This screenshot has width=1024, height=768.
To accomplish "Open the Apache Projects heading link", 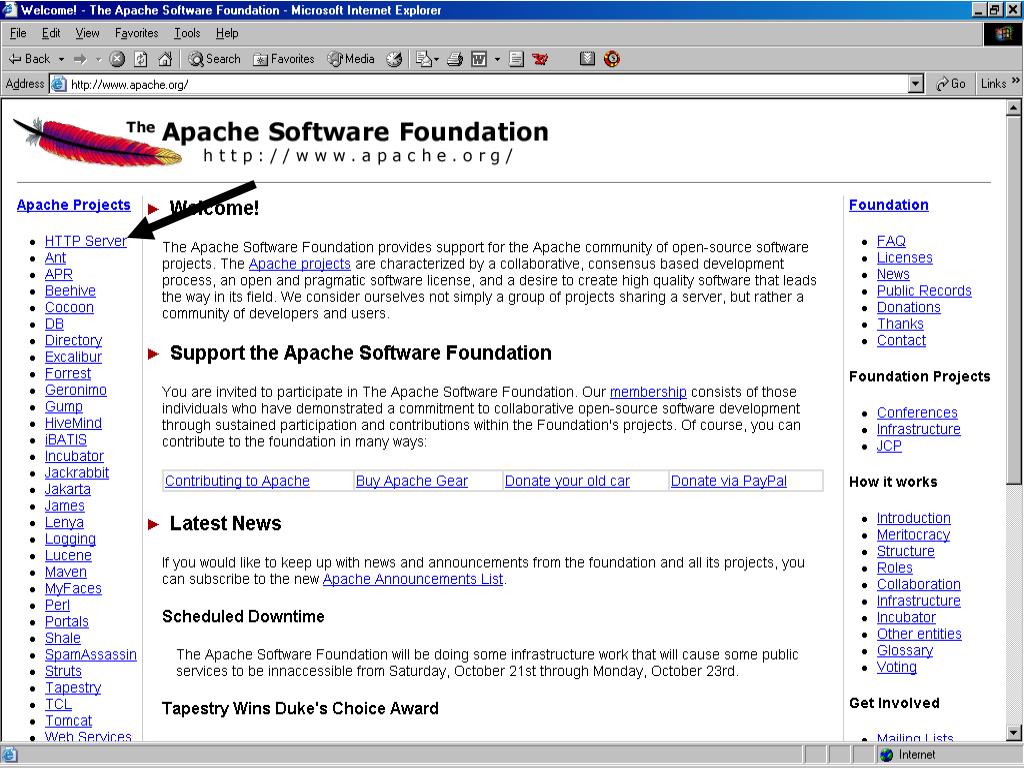I will pos(74,205).
